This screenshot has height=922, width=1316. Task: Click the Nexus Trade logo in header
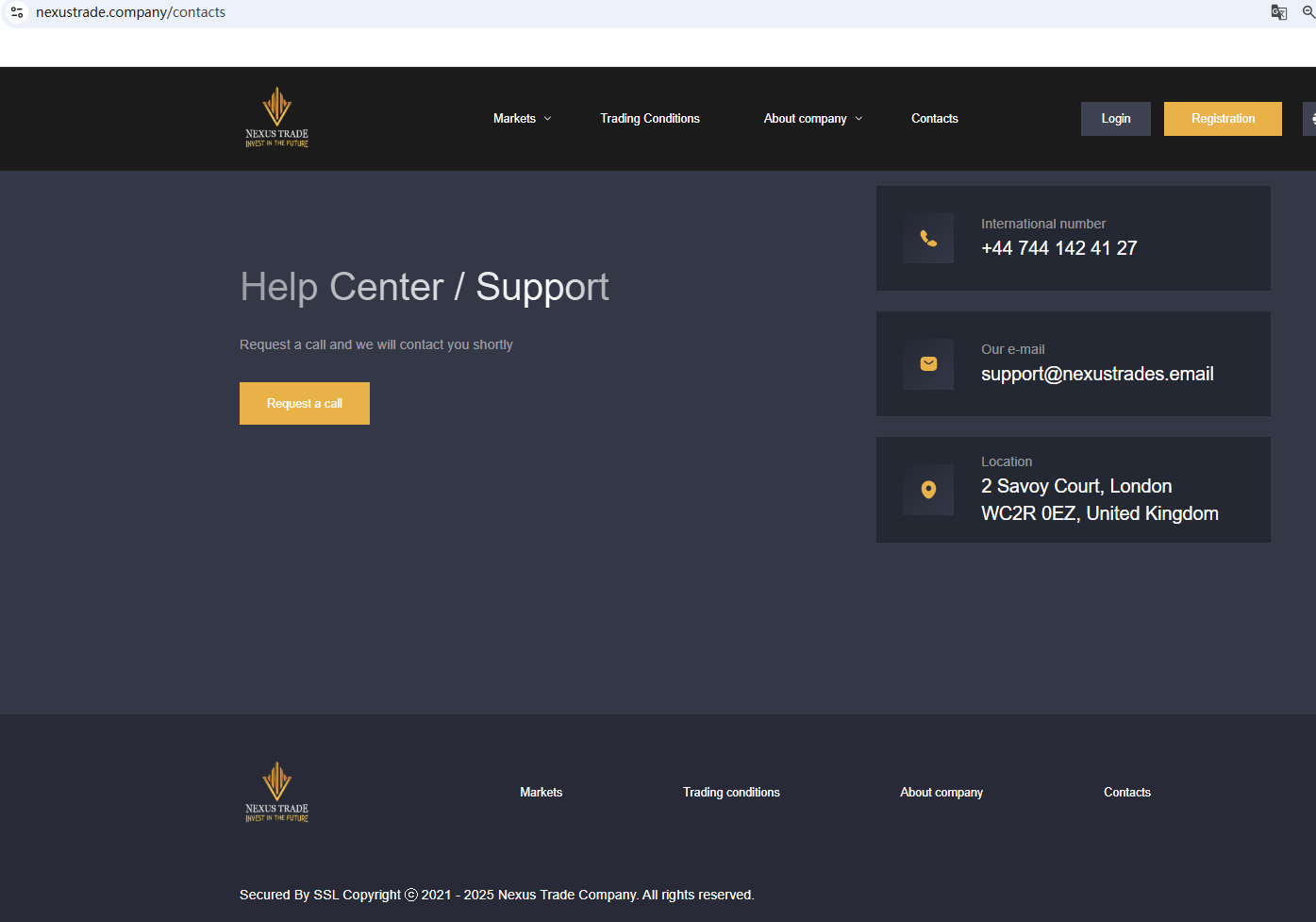(x=276, y=118)
